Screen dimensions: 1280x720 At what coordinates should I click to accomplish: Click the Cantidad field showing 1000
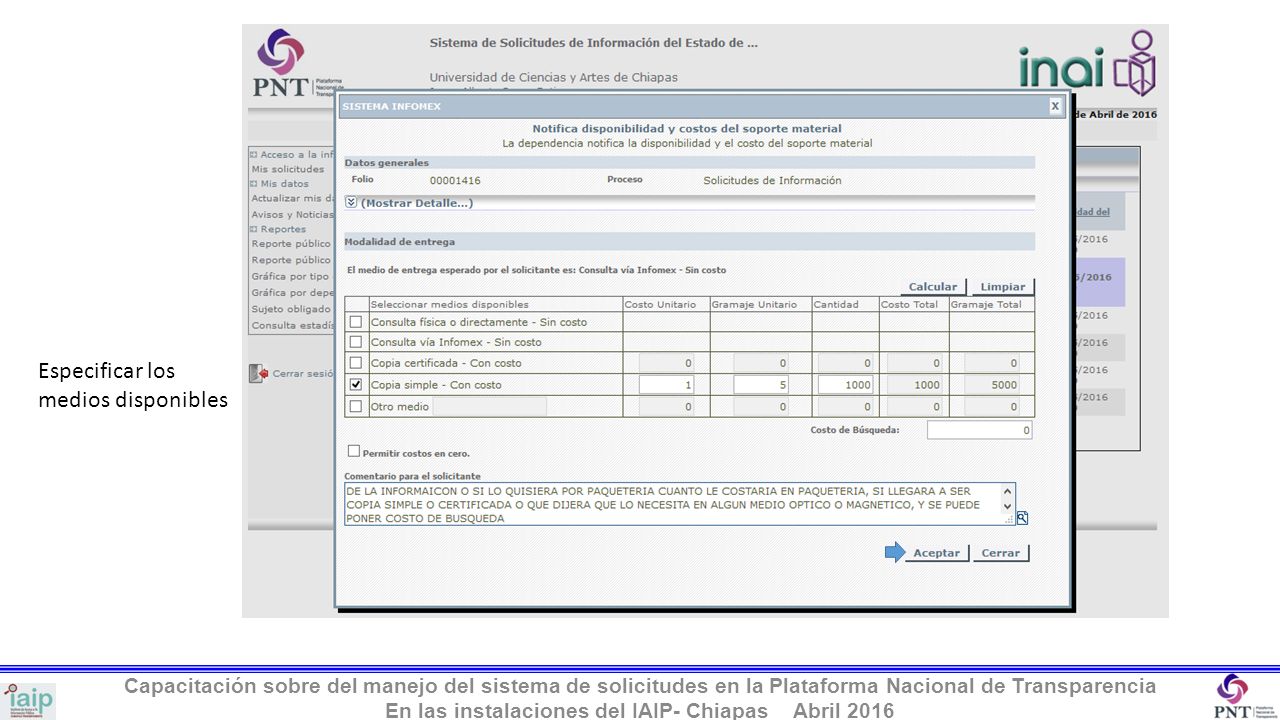(846, 385)
